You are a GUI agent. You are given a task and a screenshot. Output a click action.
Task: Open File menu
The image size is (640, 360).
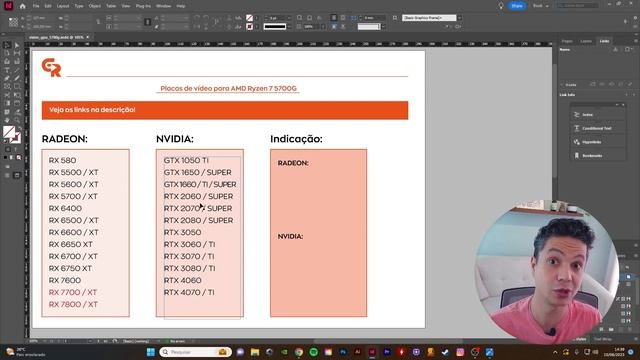[36, 6]
